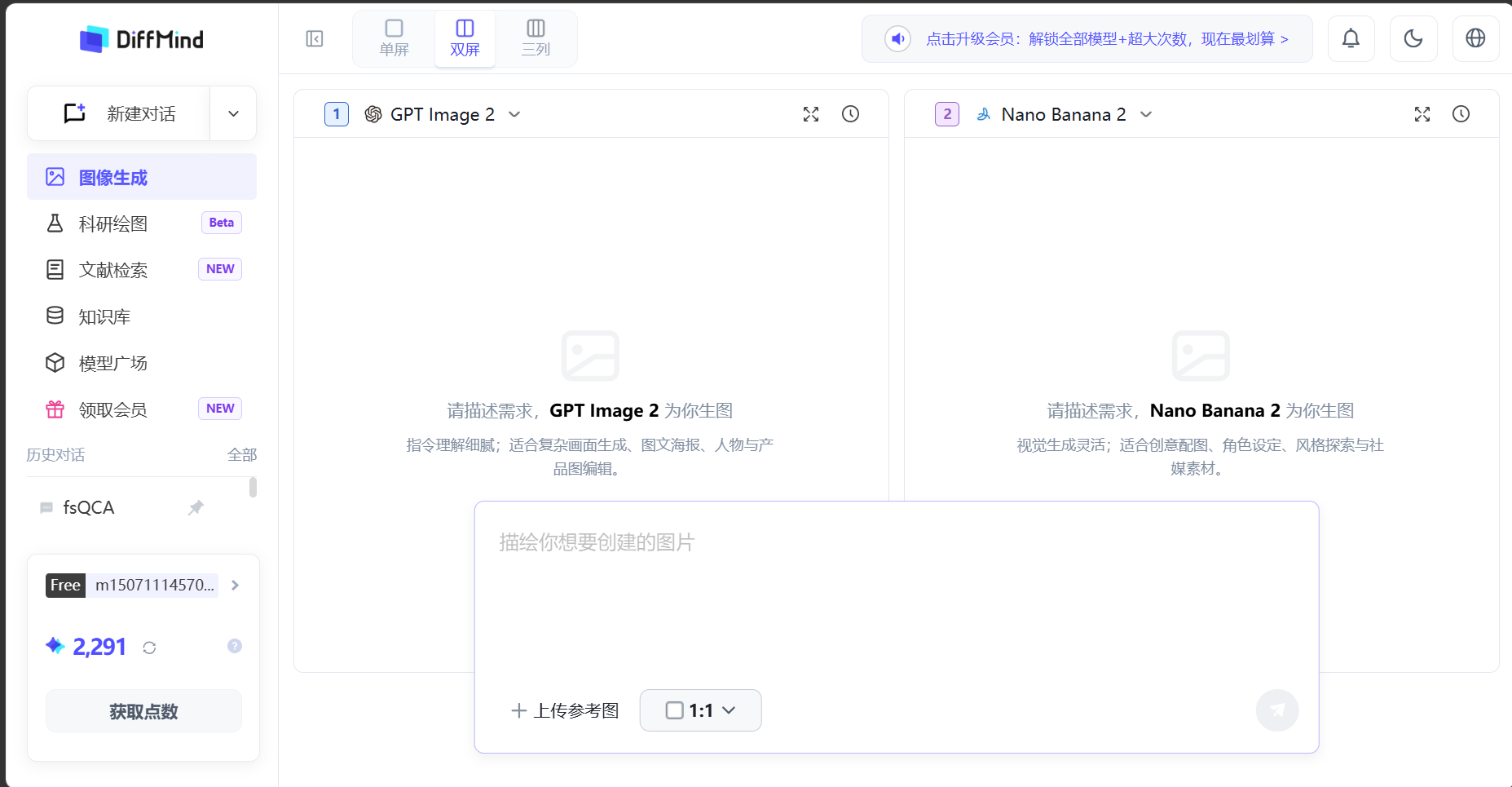Switch to 双屏 dual-screen layout
Screen dimensions: 1512x787
465,38
